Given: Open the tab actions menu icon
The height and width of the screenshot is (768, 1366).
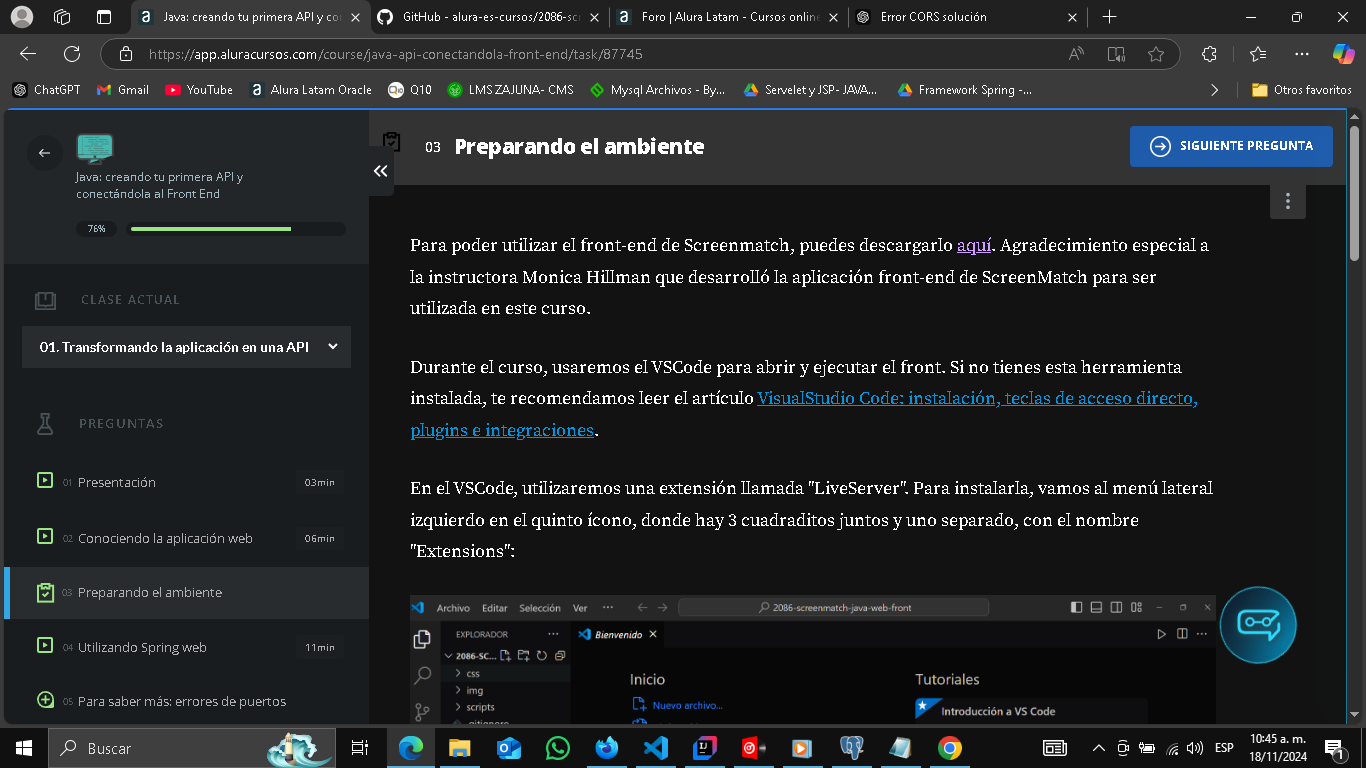Looking at the screenshot, I should click(104, 17).
